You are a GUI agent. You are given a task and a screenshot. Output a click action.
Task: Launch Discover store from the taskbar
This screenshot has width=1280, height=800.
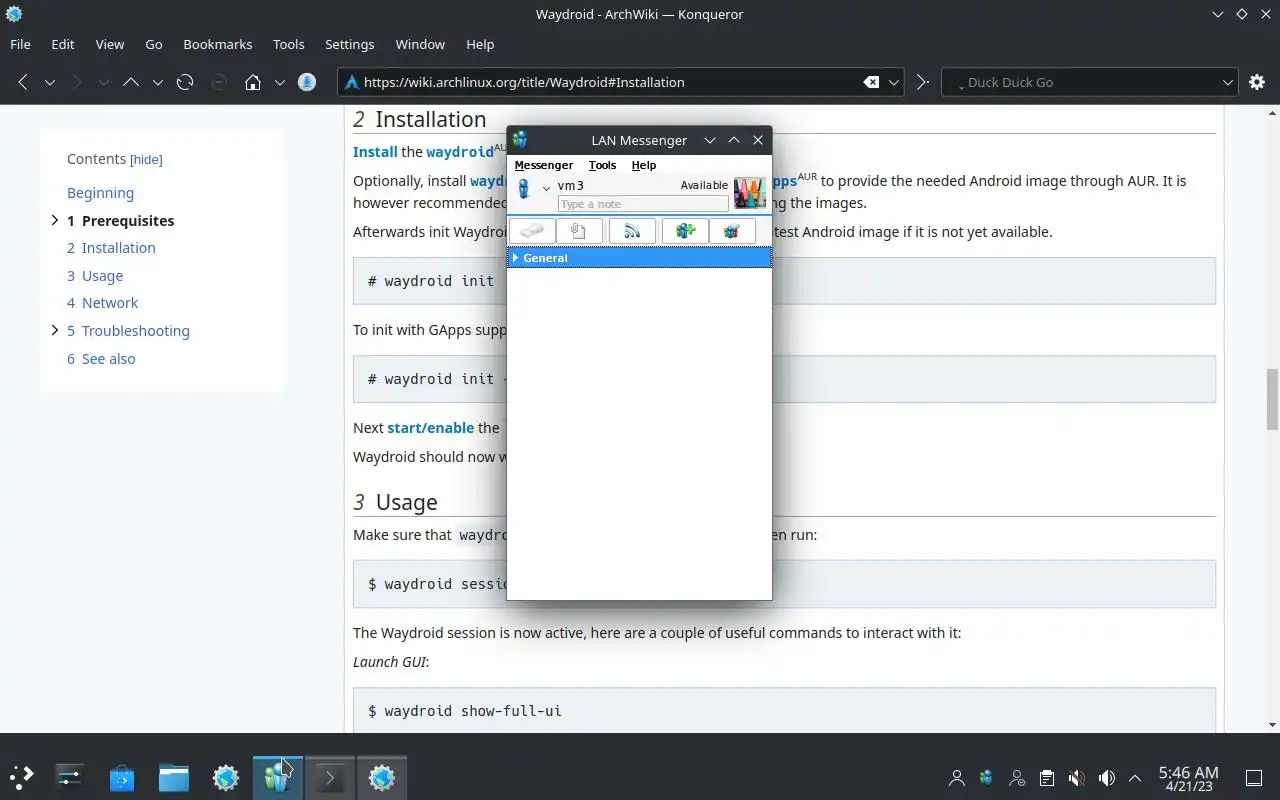click(122, 776)
